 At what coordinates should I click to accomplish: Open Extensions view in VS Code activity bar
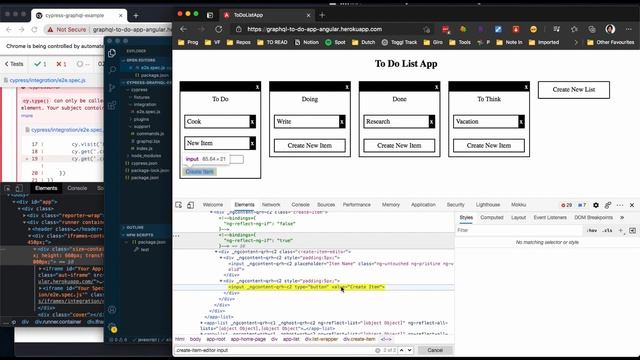(x=112, y=106)
